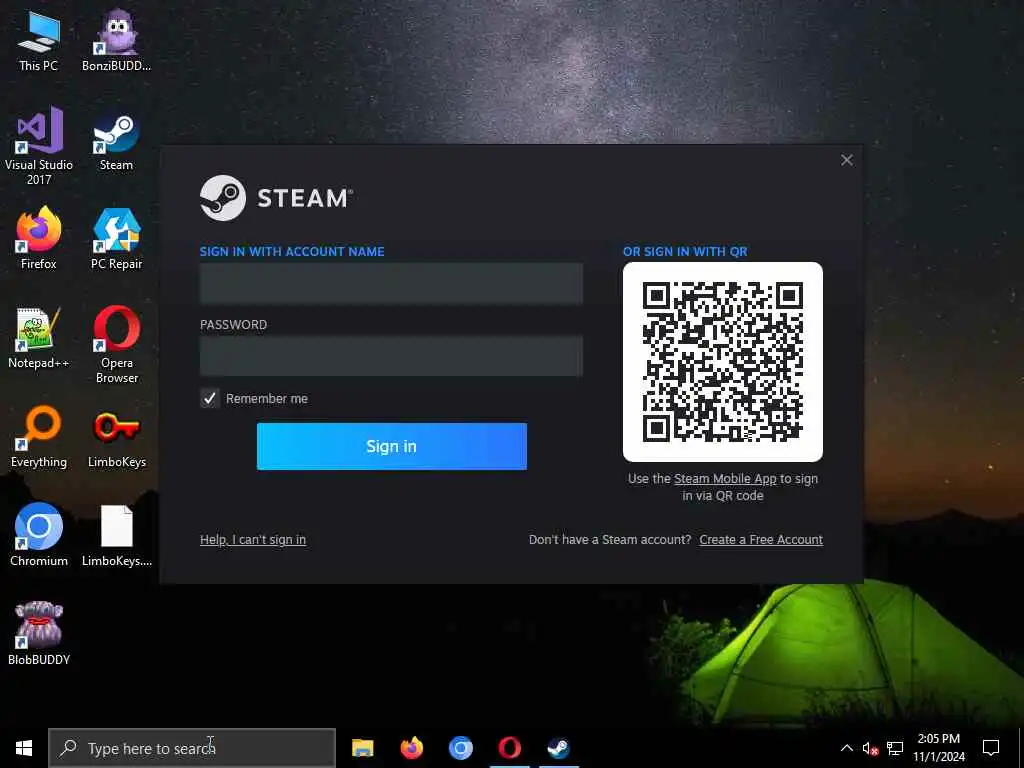Open the taskbar clock and date

938,748
